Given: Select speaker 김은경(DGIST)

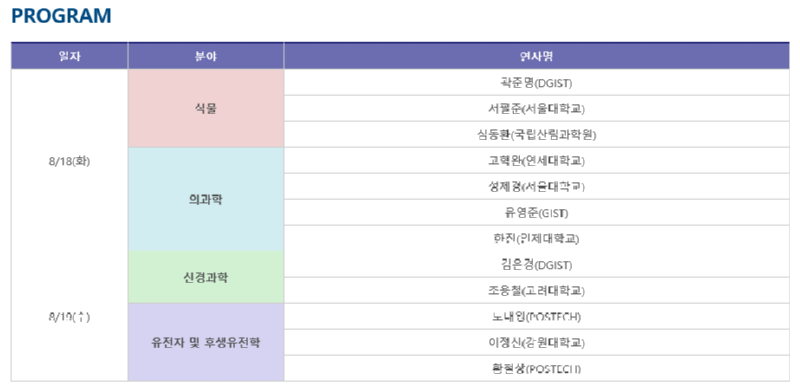Looking at the screenshot, I should 537,265.
